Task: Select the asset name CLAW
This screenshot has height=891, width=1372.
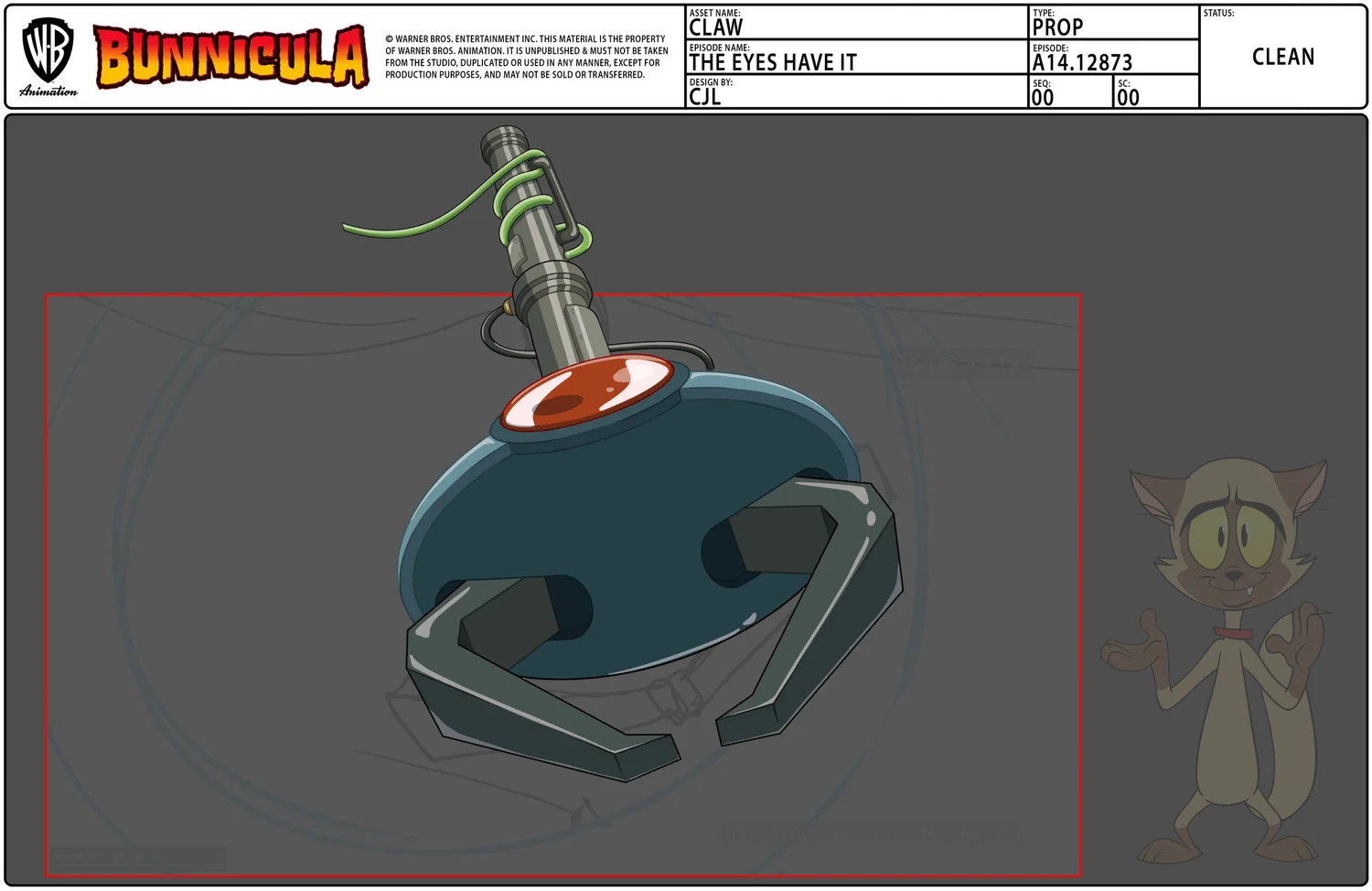Action: coord(716,27)
